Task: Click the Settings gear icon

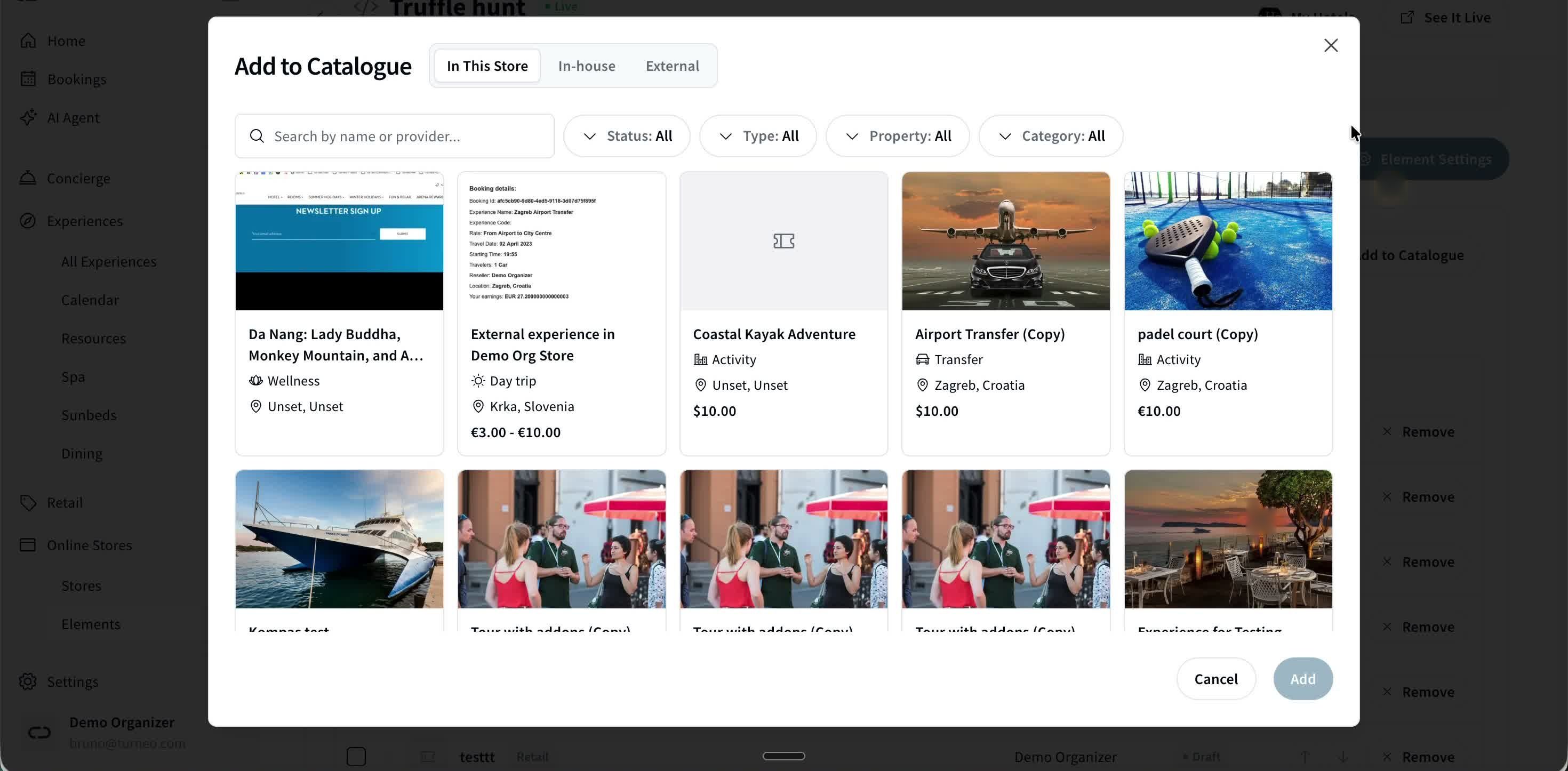Action: point(28,681)
